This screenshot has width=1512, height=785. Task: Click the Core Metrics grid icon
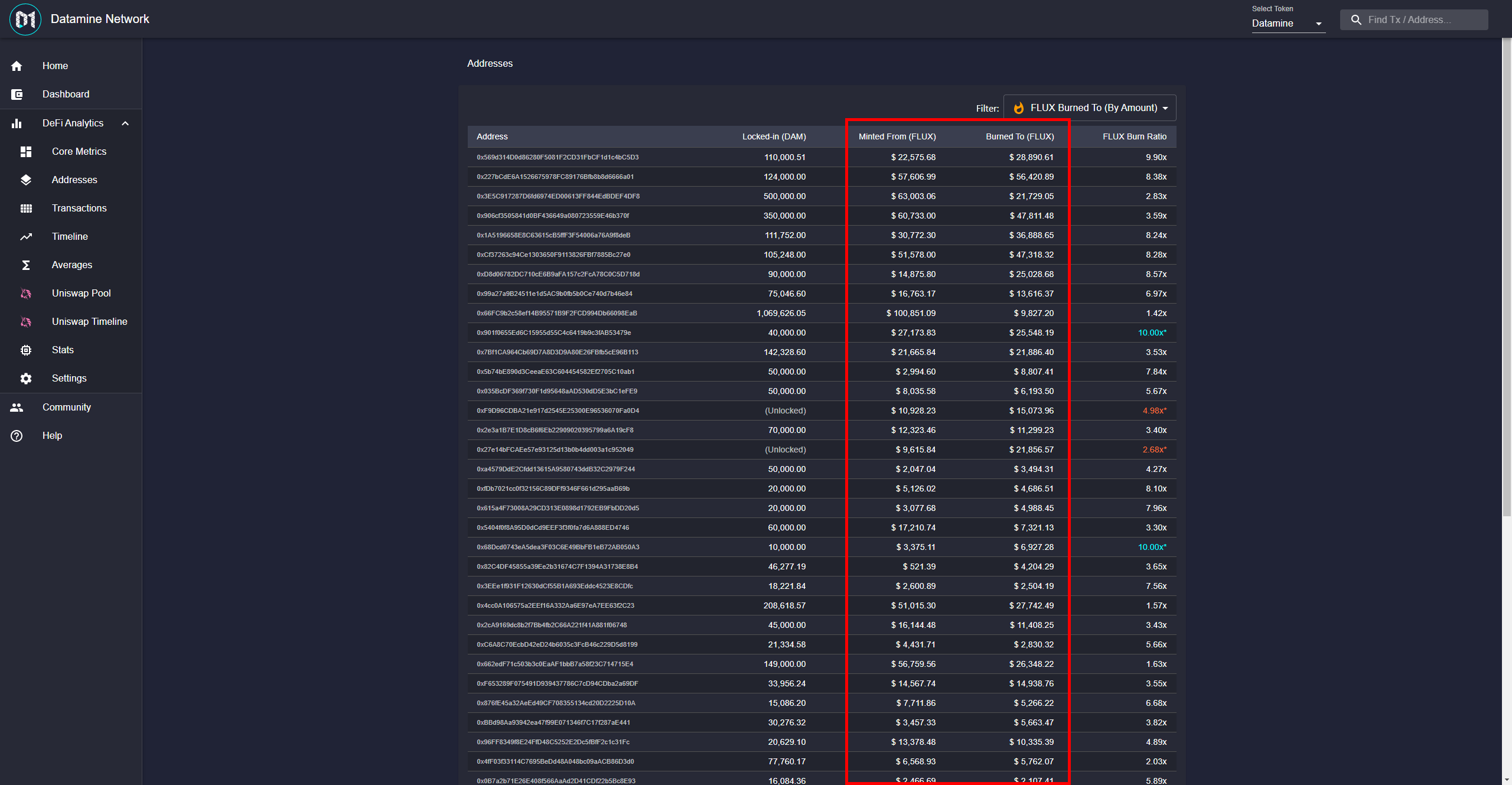click(x=26, y=151)
